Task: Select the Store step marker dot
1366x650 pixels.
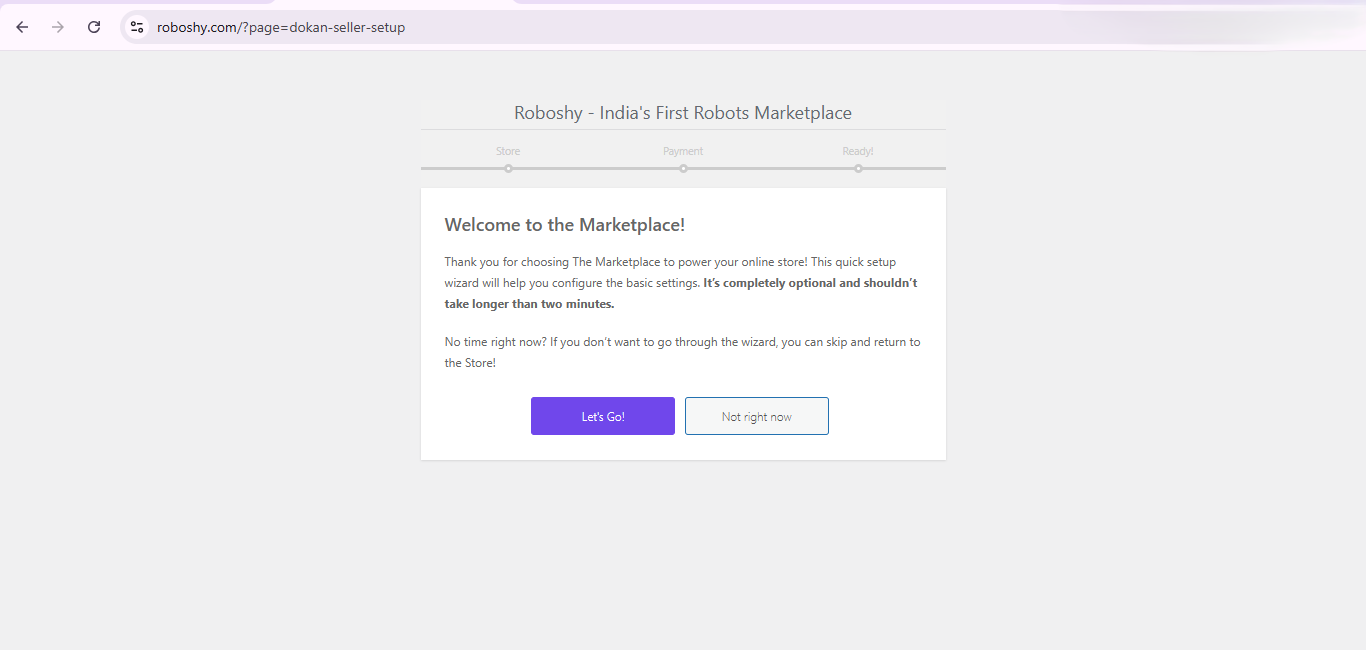Action: 508,169
